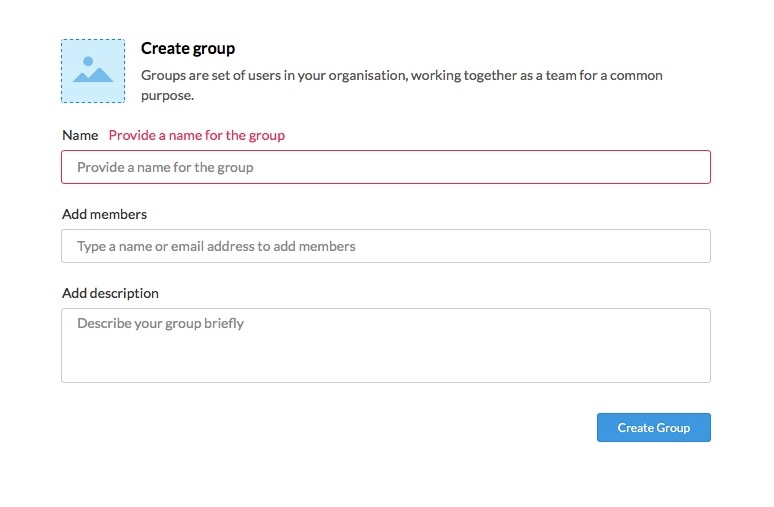Submit the form with blue Create Group button
774x507 pixels.
coord(654,428)
